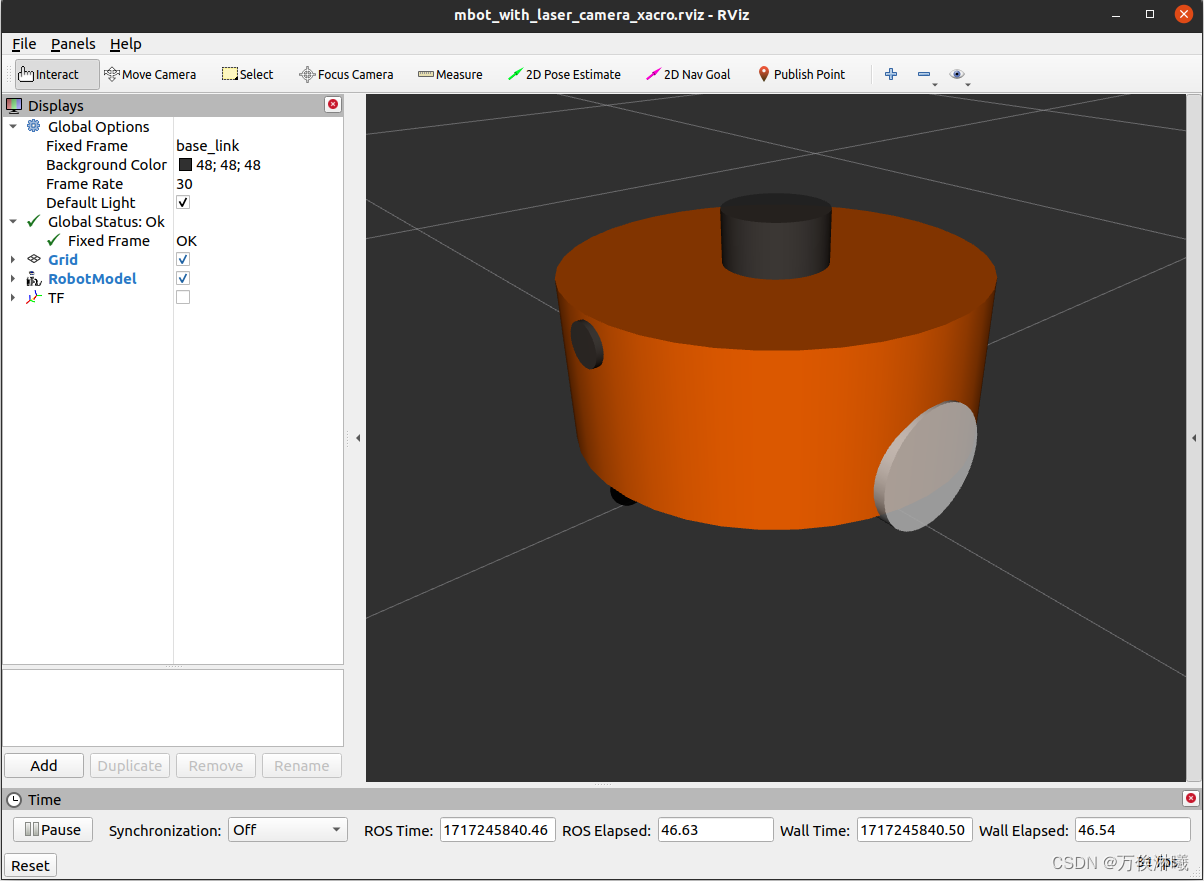Select the Grid row label

[x=63, y=260]
